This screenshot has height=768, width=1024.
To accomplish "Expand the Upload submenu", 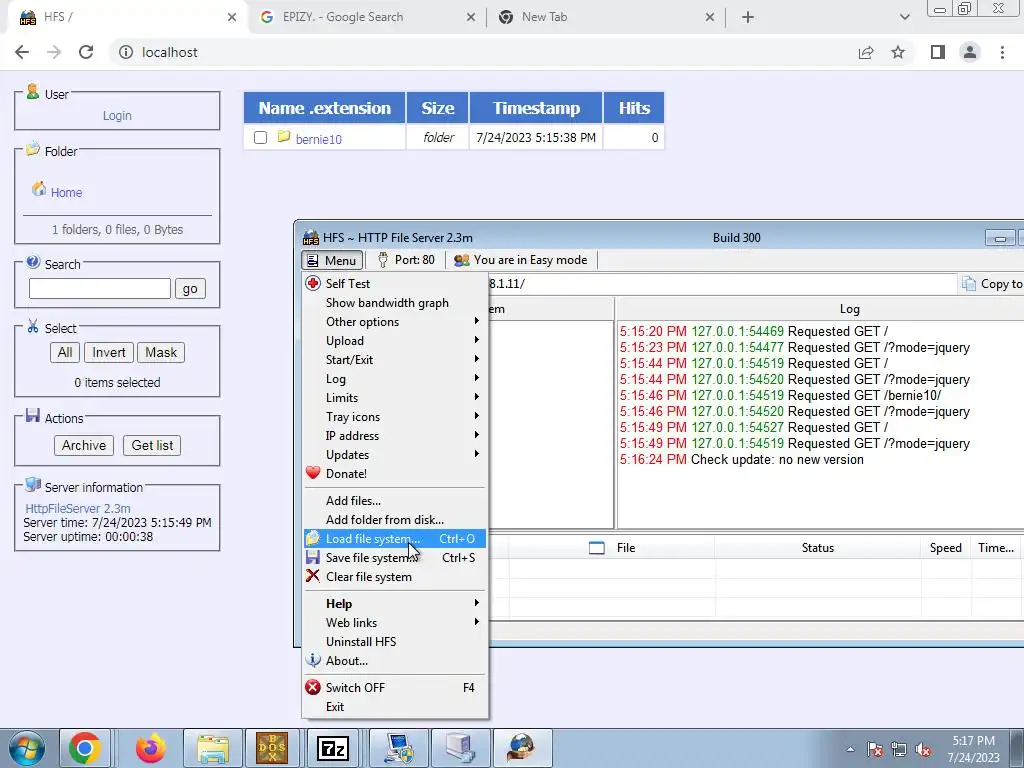I will click(394, 341).
